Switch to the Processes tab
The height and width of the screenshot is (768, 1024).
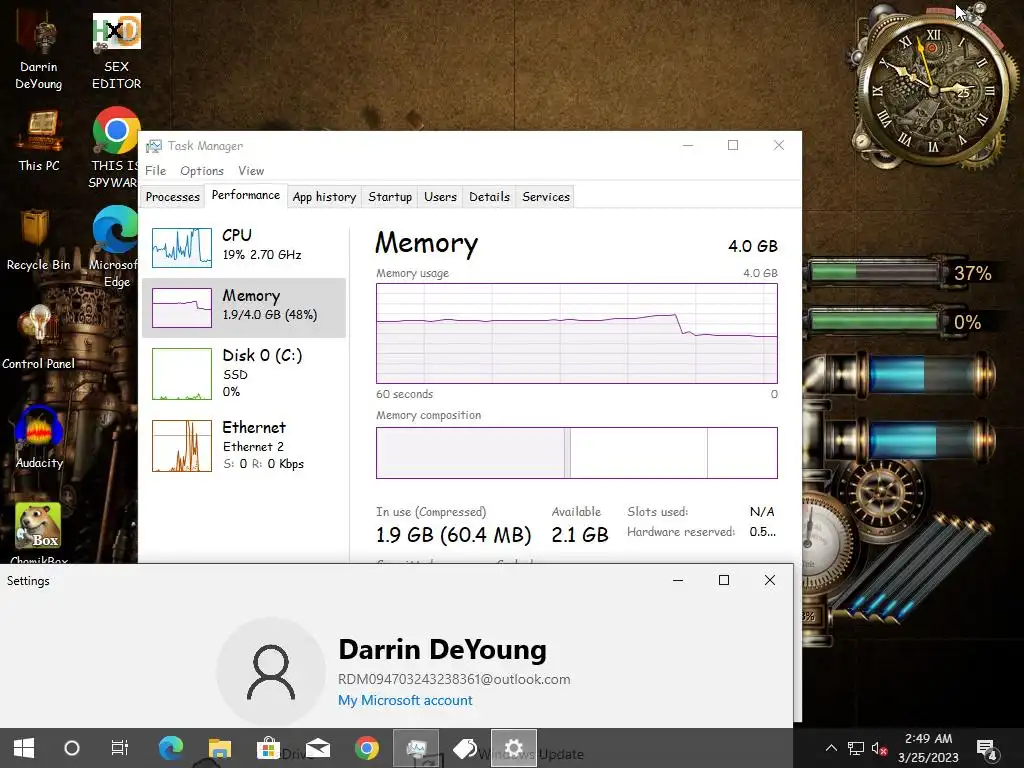point(172,197)
